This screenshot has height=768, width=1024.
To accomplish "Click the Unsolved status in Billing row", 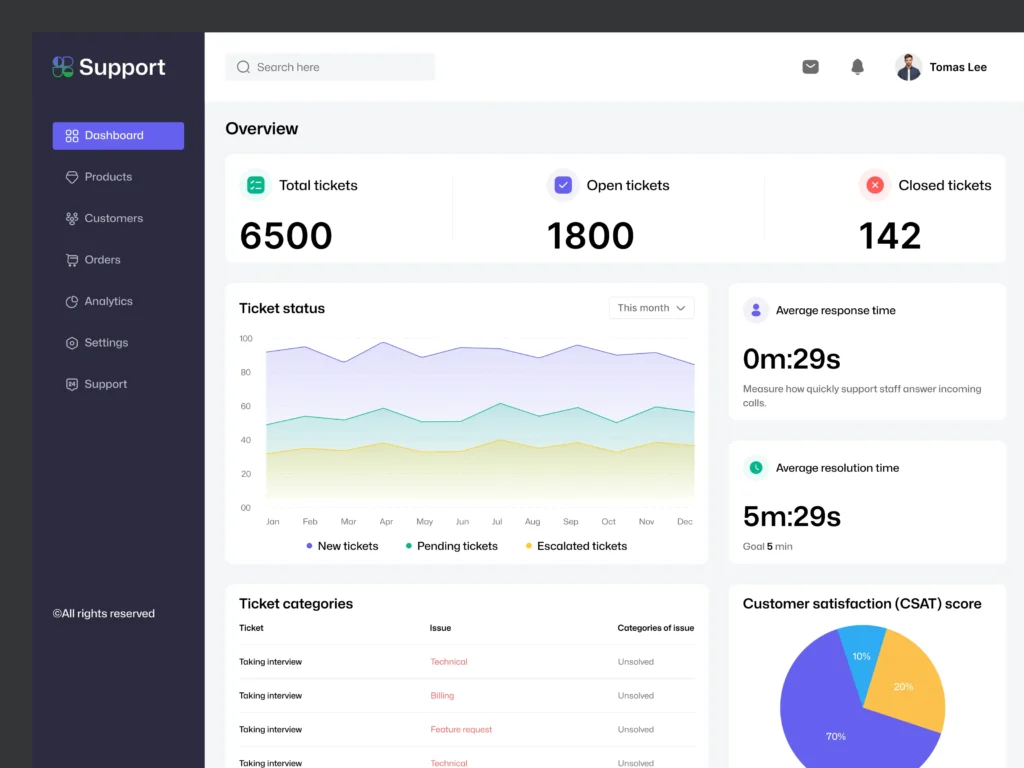I will tap(635, 696).
